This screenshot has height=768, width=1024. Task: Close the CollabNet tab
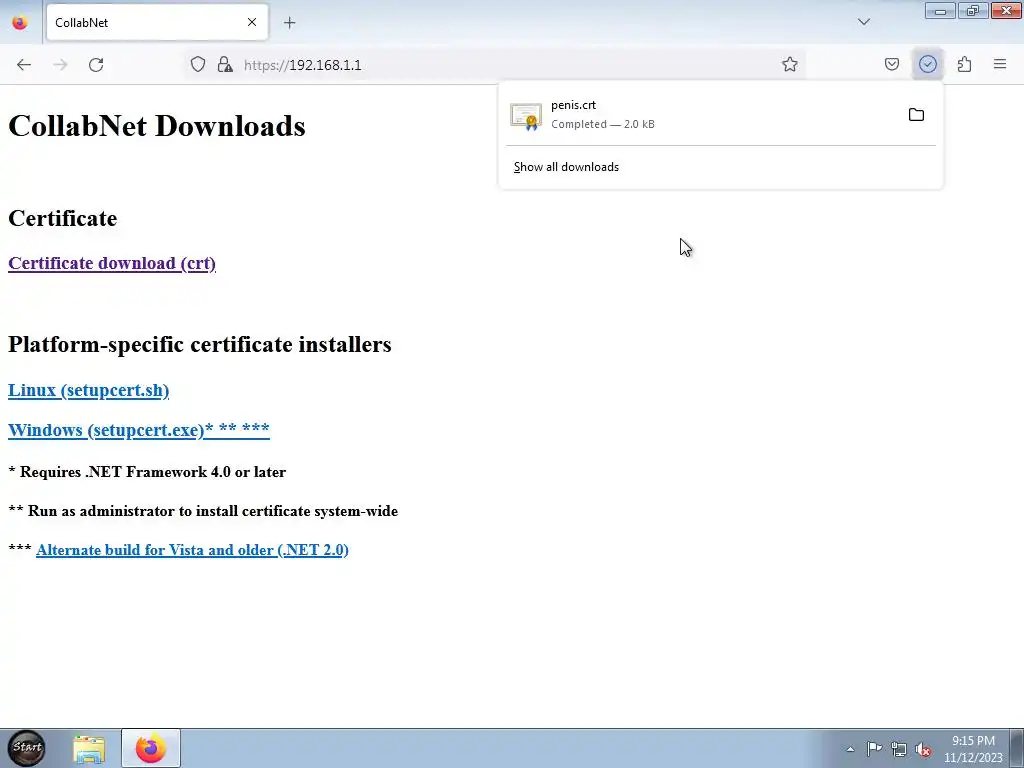[x=252, y=22]
